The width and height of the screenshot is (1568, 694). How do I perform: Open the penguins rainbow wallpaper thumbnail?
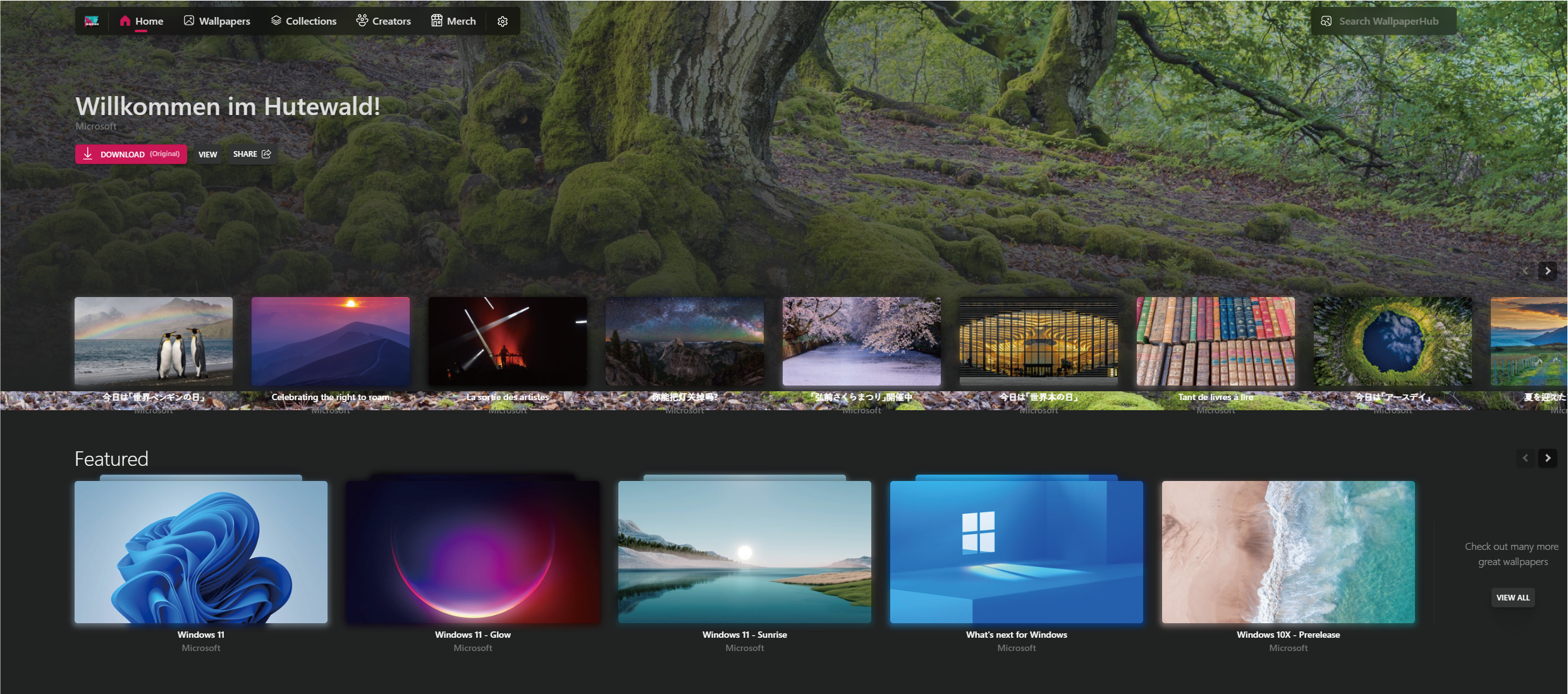(x=154, y=341)
